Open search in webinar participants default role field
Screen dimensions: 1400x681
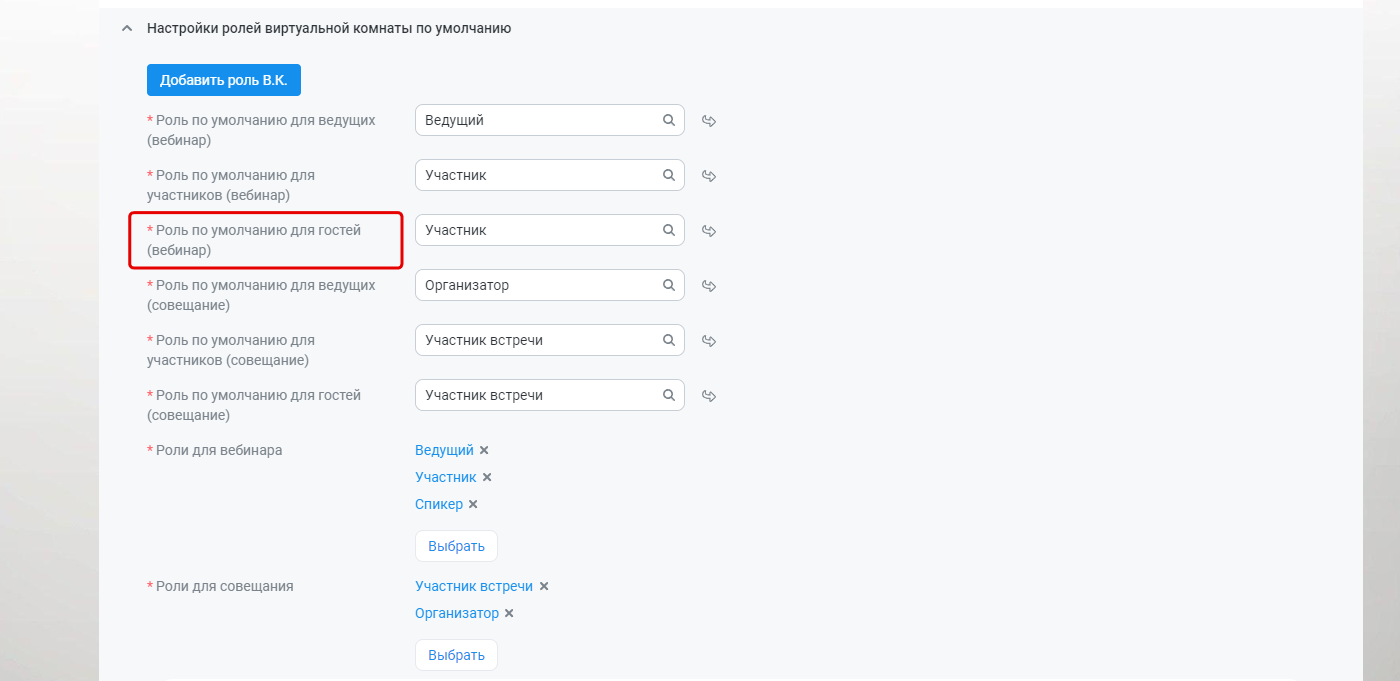(x=669, y=175)
